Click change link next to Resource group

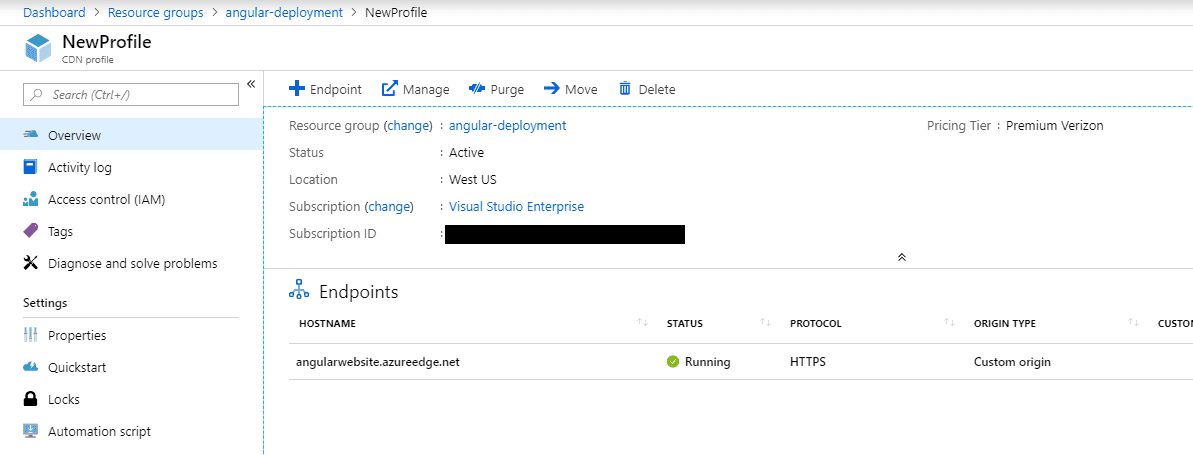pyautogui.click(x=410, y=126)
